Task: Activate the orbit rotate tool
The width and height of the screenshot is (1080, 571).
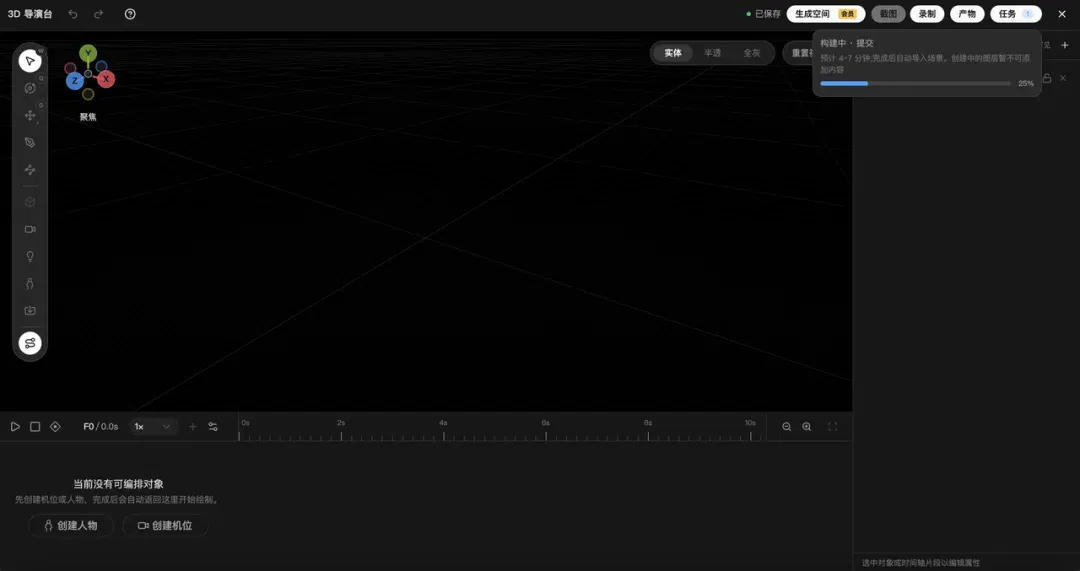Action: click(x=30, y=88)
